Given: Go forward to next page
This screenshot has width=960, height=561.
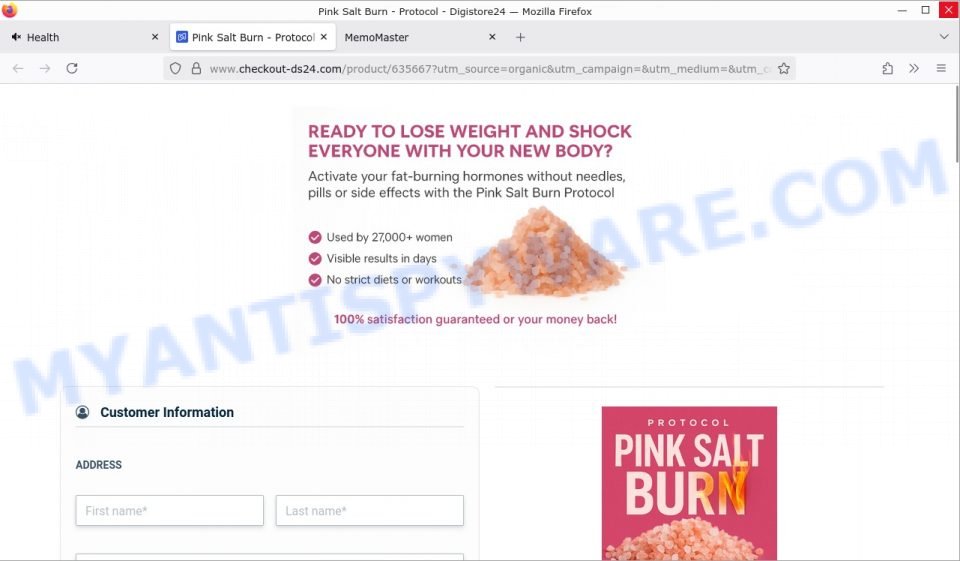Looking at the screenshot, I should tap(45, 69).
